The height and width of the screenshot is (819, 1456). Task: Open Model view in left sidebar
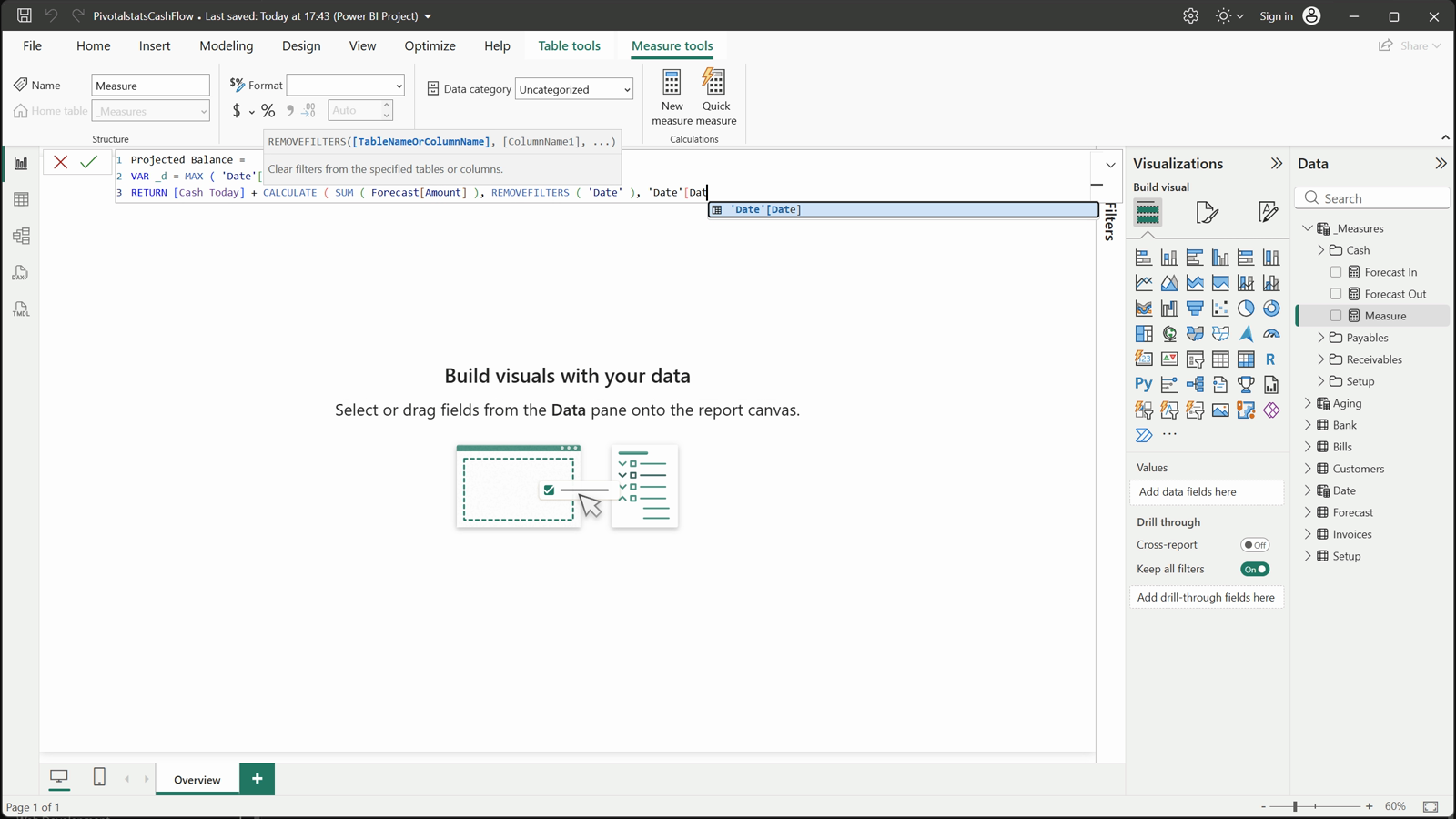21,236
